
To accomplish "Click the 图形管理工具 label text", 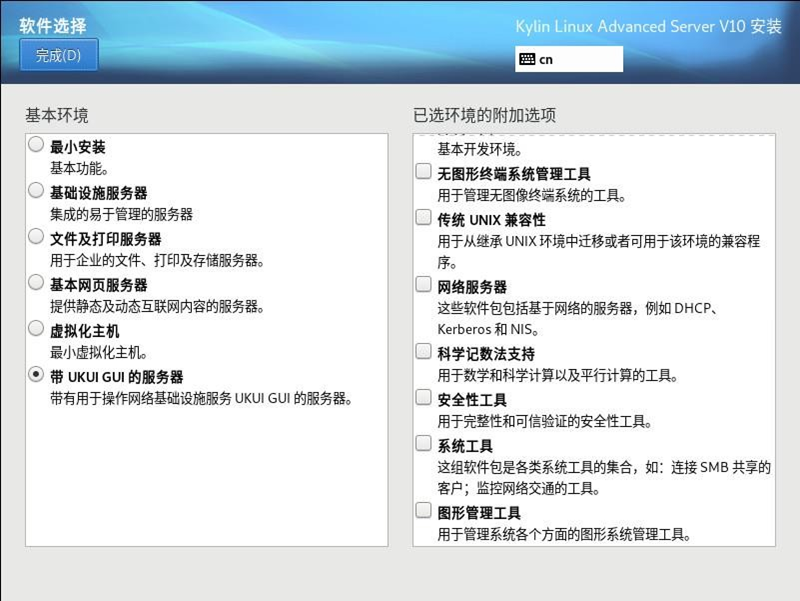I will coord(479,513).
